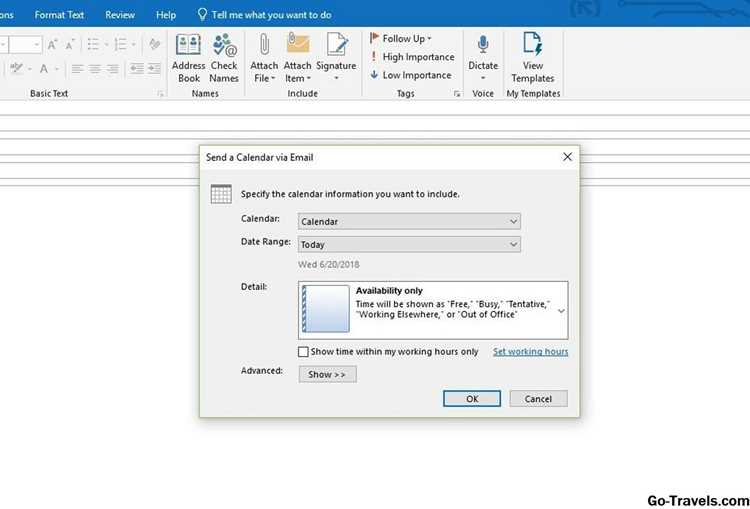Image resolution: width=750 pixels, height=509 pixels.
Task: Open the Address Book
Action: click(x=188, y=58)
